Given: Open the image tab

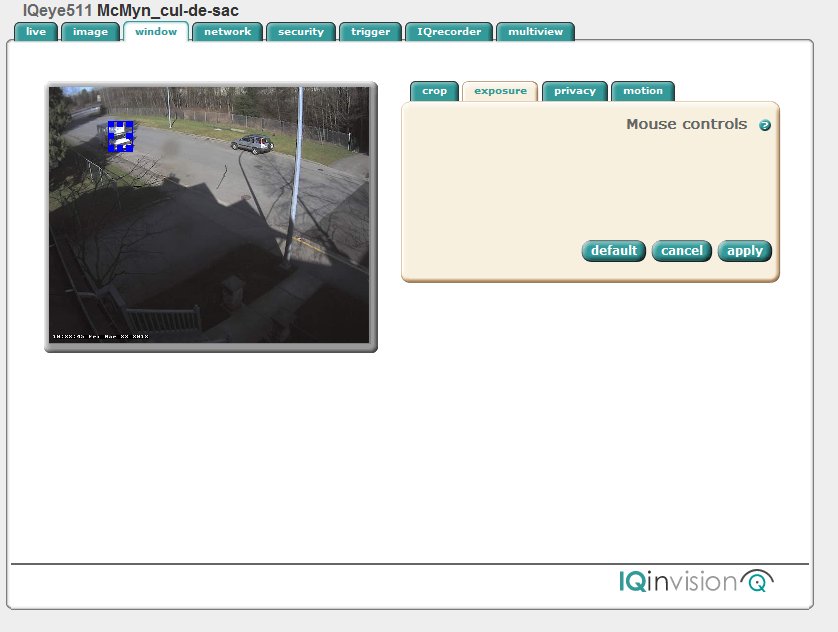Looking at the screenshot, I should pos(90,32).
